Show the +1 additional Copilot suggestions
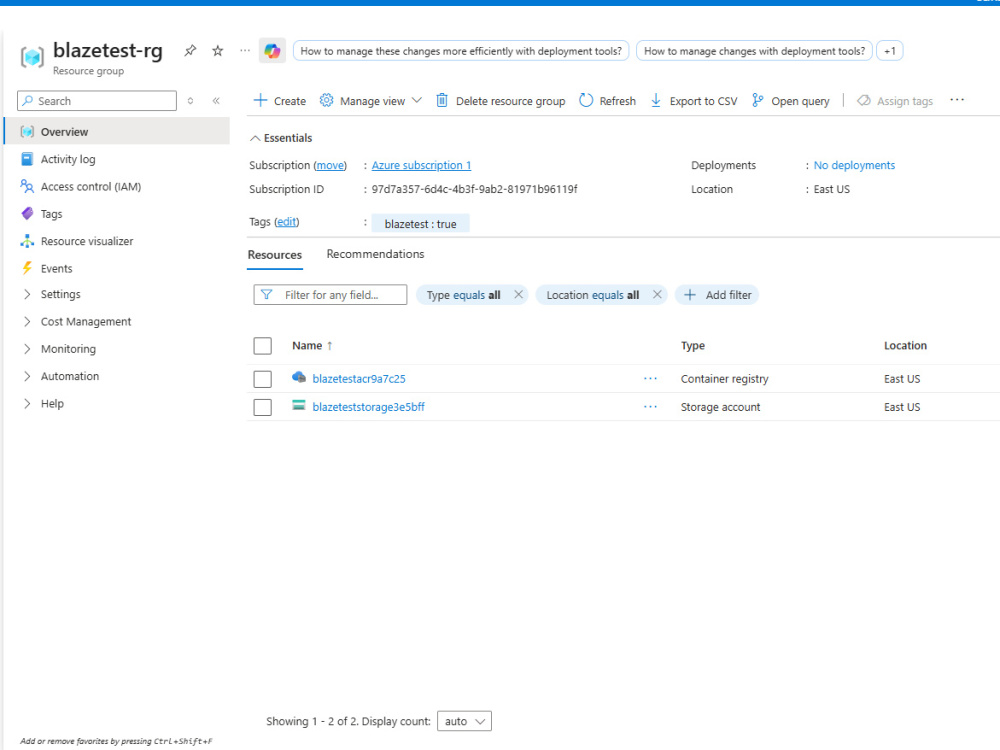This screenshot has width=1000, height=750. pos(890,51)
